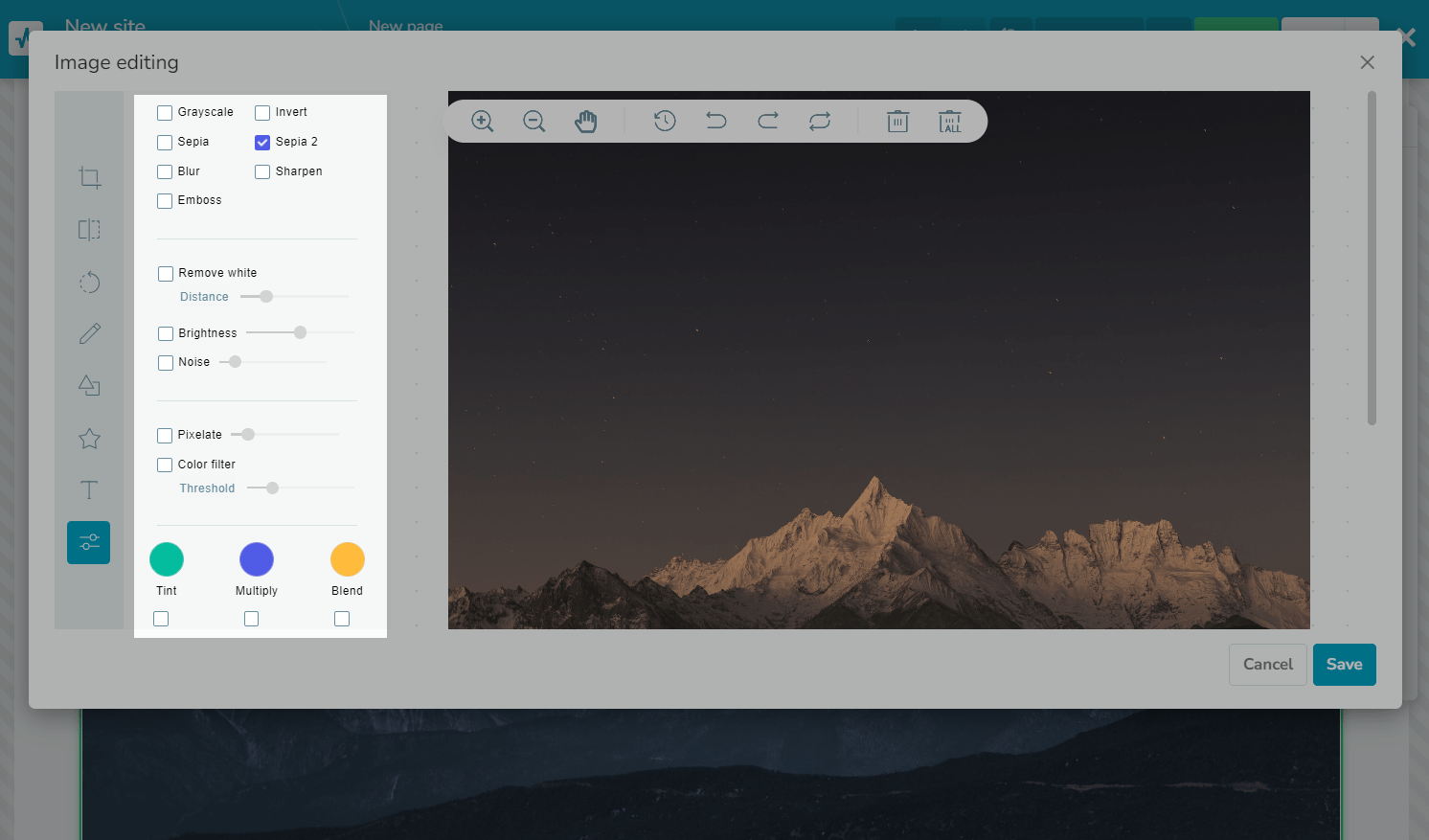Select the star Icon tool

pos(89,439)
